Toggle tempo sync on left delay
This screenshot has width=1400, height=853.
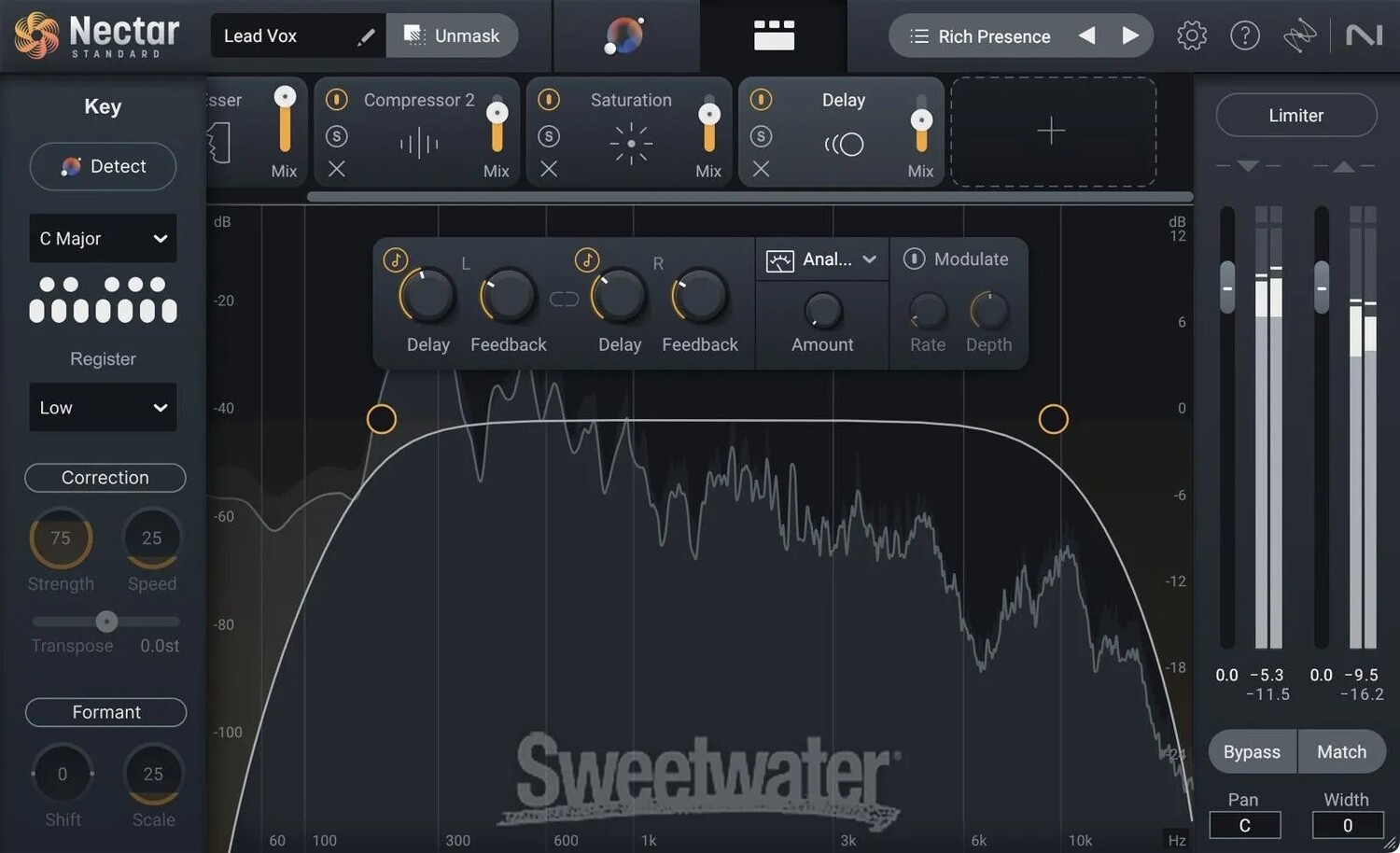click(x=396, y=259)
